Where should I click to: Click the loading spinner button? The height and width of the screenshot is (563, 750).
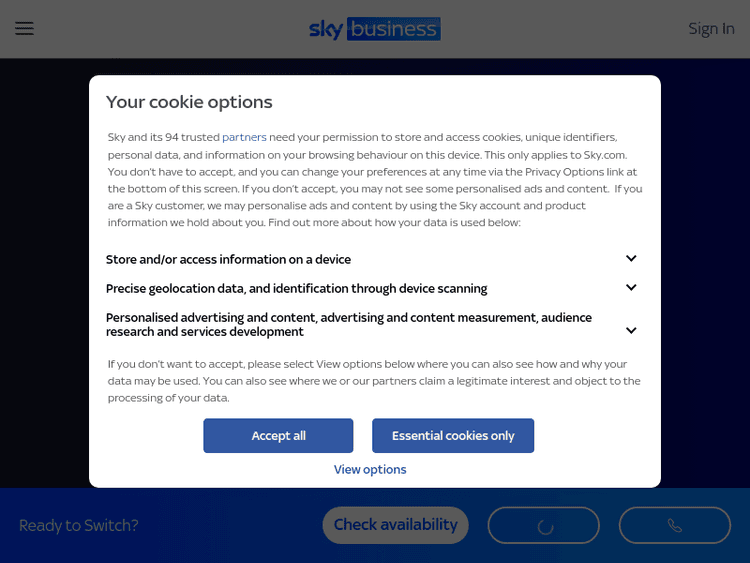click(543, 525)
